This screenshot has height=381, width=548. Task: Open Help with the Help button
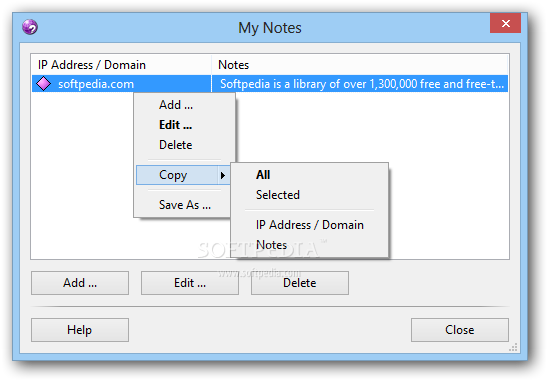pyautogui.click(x=80, y=330)
